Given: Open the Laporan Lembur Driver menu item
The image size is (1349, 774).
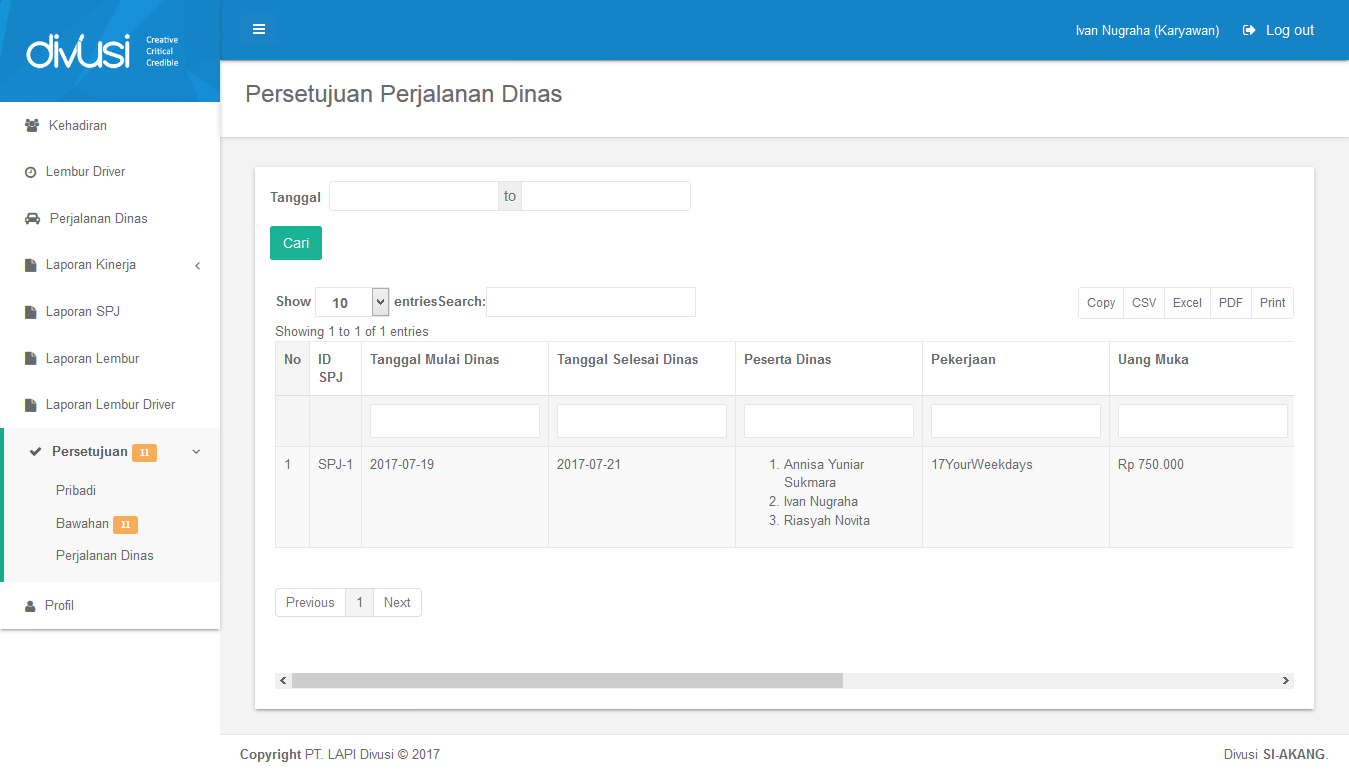Looking at the screenshot, I should (110, 405).
